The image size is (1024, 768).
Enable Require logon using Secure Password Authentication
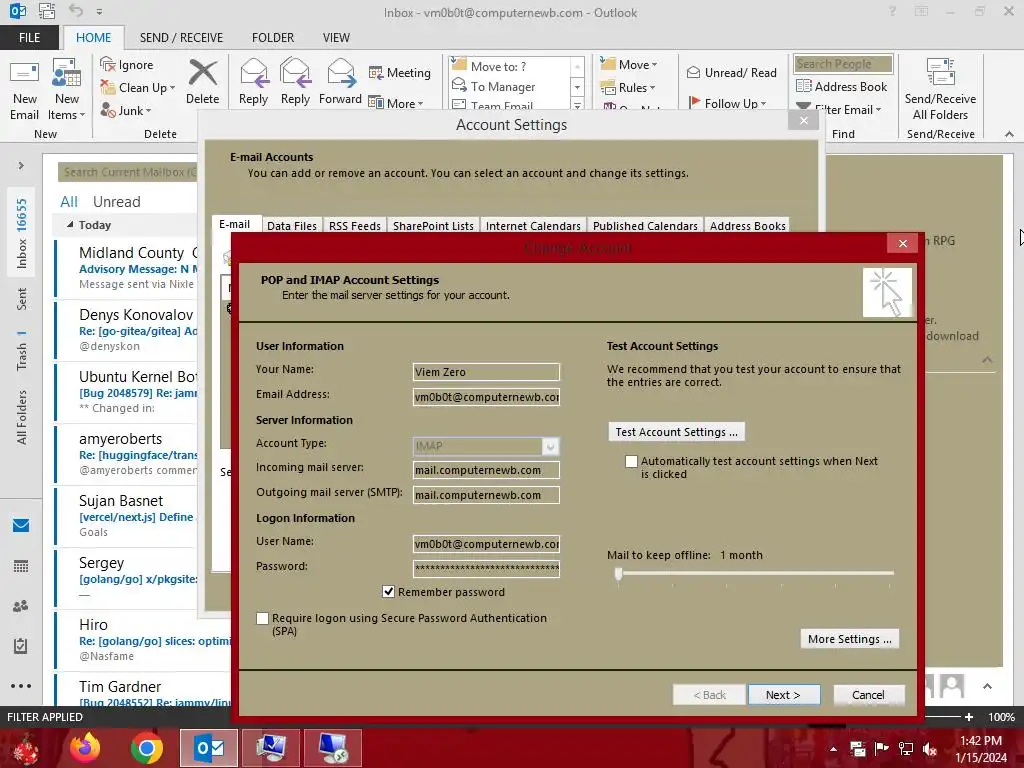263,618
